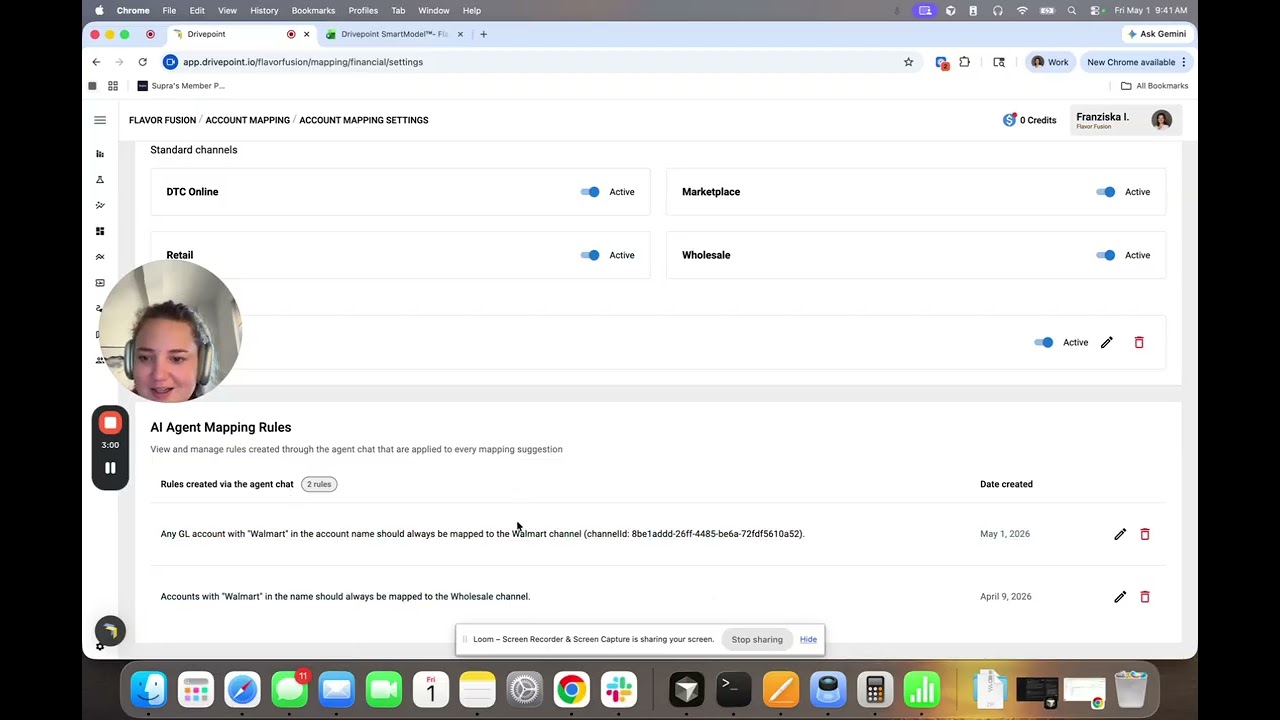Screen dimensions: 1280x720
Task: Hide the Loom sharing notification
Action: click(808, 639)
